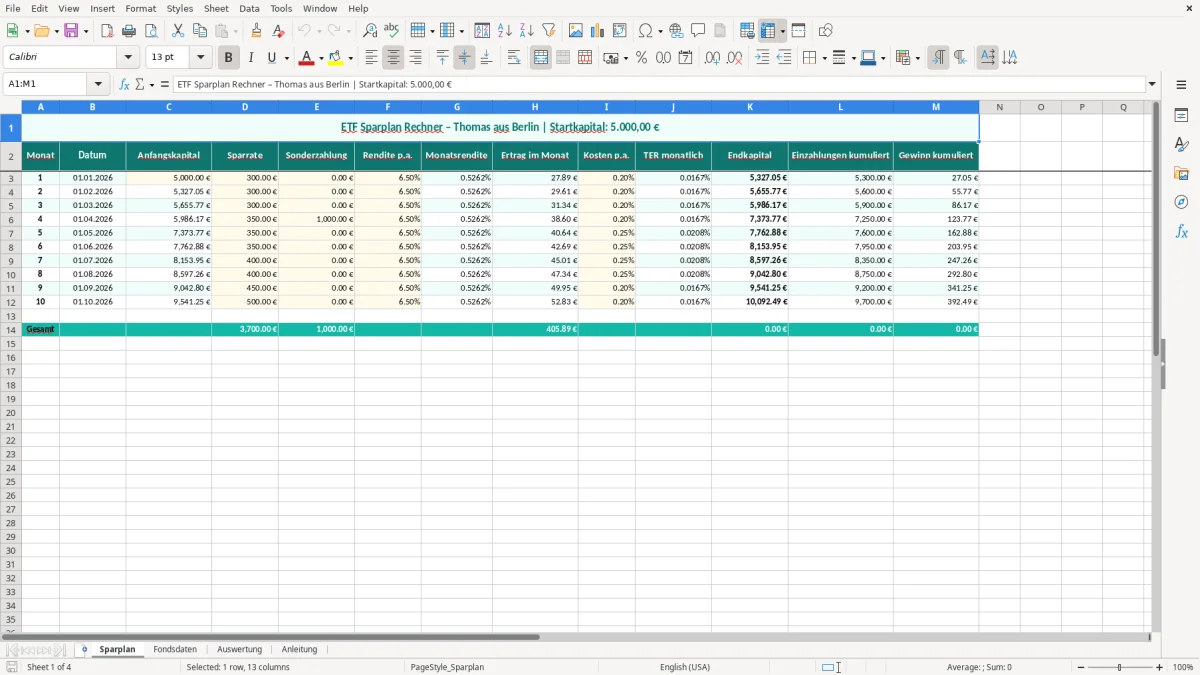Image resolution: width=1200 pixels, height=675 pixels.
Task: Add decimal place icon
Action: [x=713, y=58]
